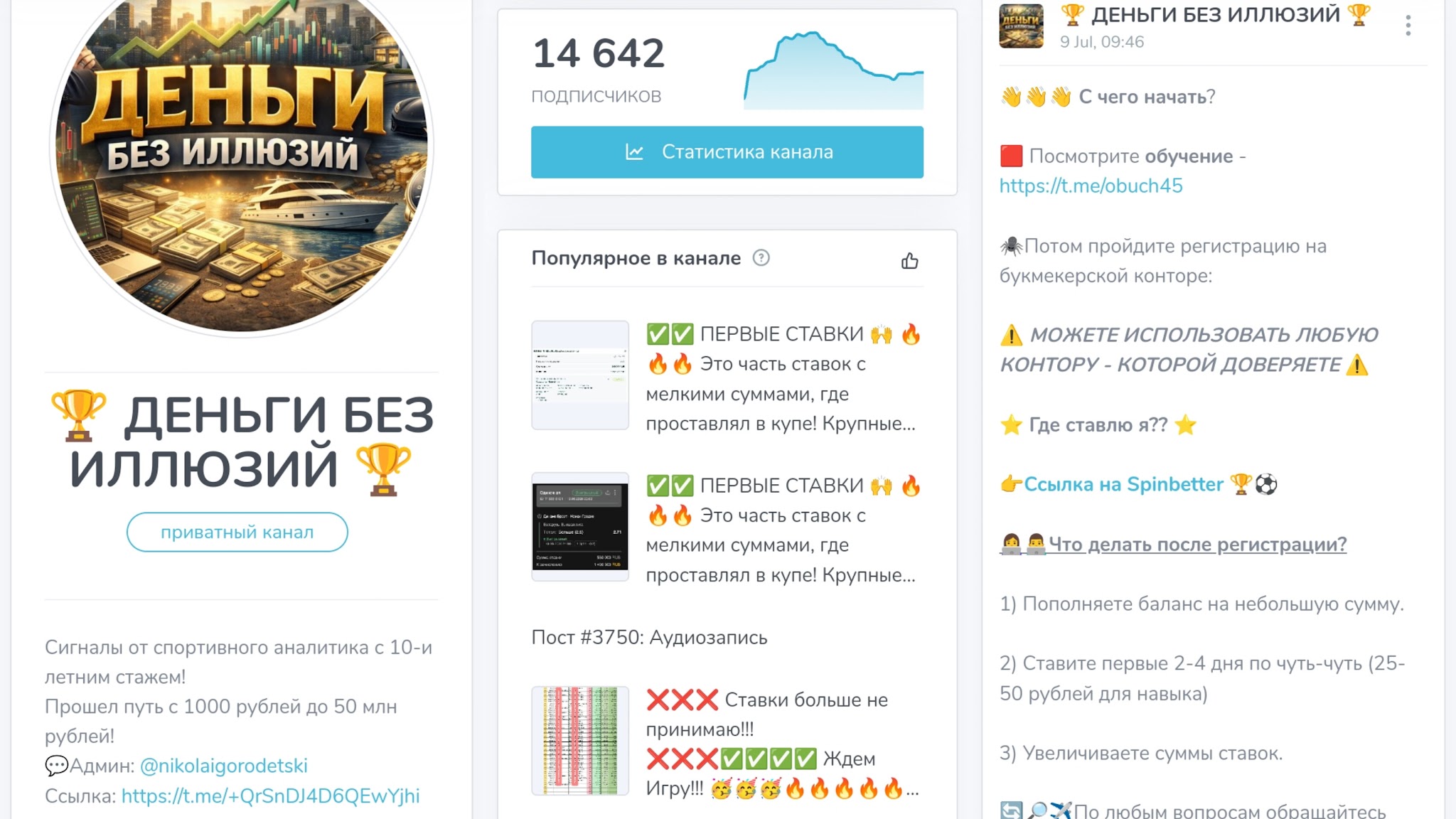Click the Где ставлю я?? line
The height and width of the screenshot is (819, 1456).
(x=1098, y=425)
